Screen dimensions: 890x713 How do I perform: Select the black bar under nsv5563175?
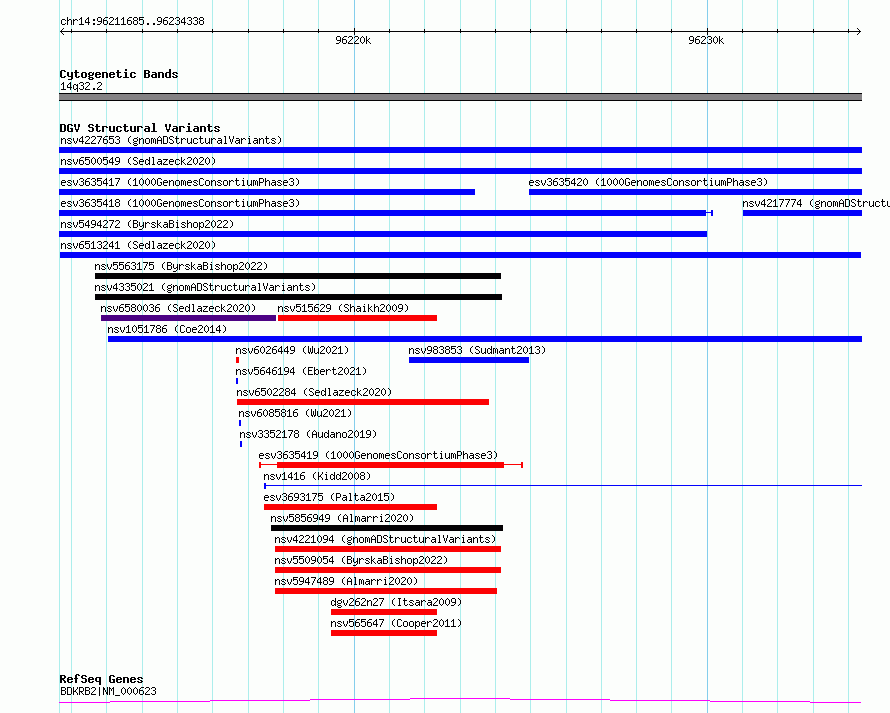298,276
